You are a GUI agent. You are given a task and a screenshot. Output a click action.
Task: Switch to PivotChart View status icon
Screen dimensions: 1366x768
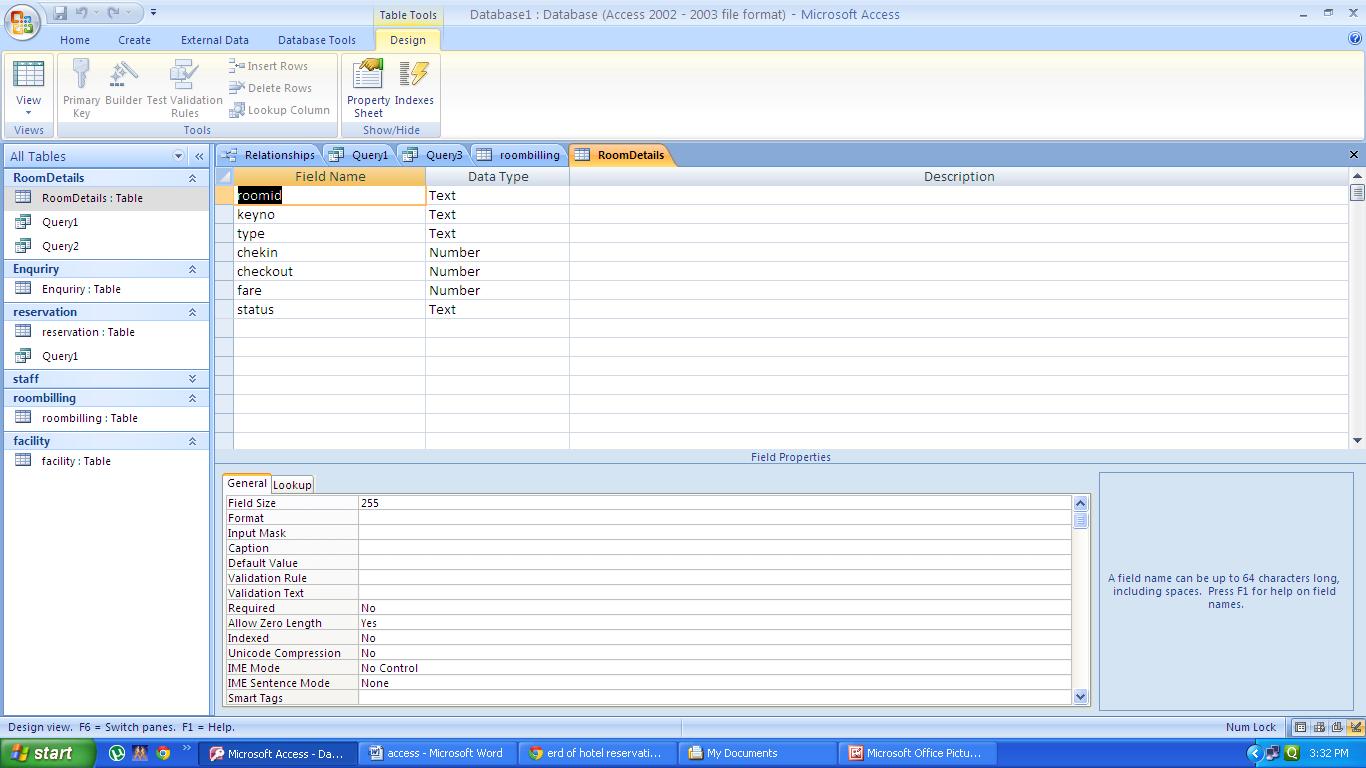tap(1337, 727)
